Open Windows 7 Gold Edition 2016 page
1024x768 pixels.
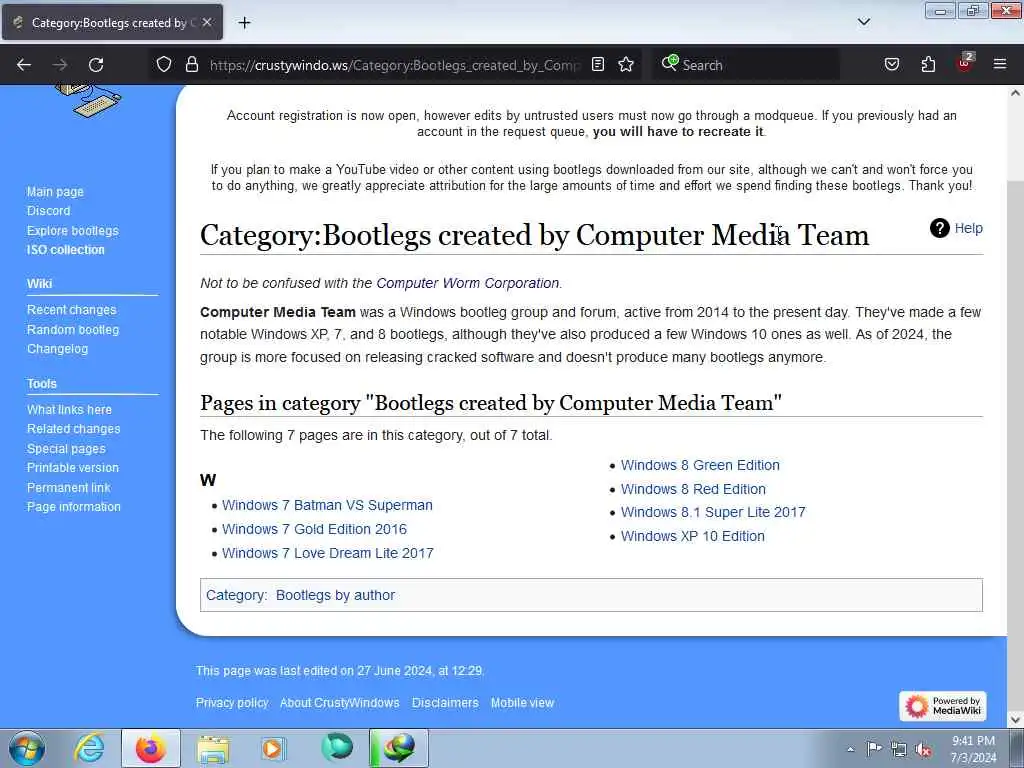click(x=314, y=529)
